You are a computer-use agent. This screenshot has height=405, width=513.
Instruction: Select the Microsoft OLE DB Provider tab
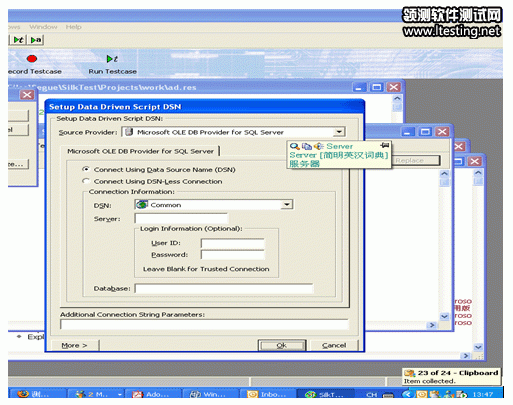tap(140, 151)
